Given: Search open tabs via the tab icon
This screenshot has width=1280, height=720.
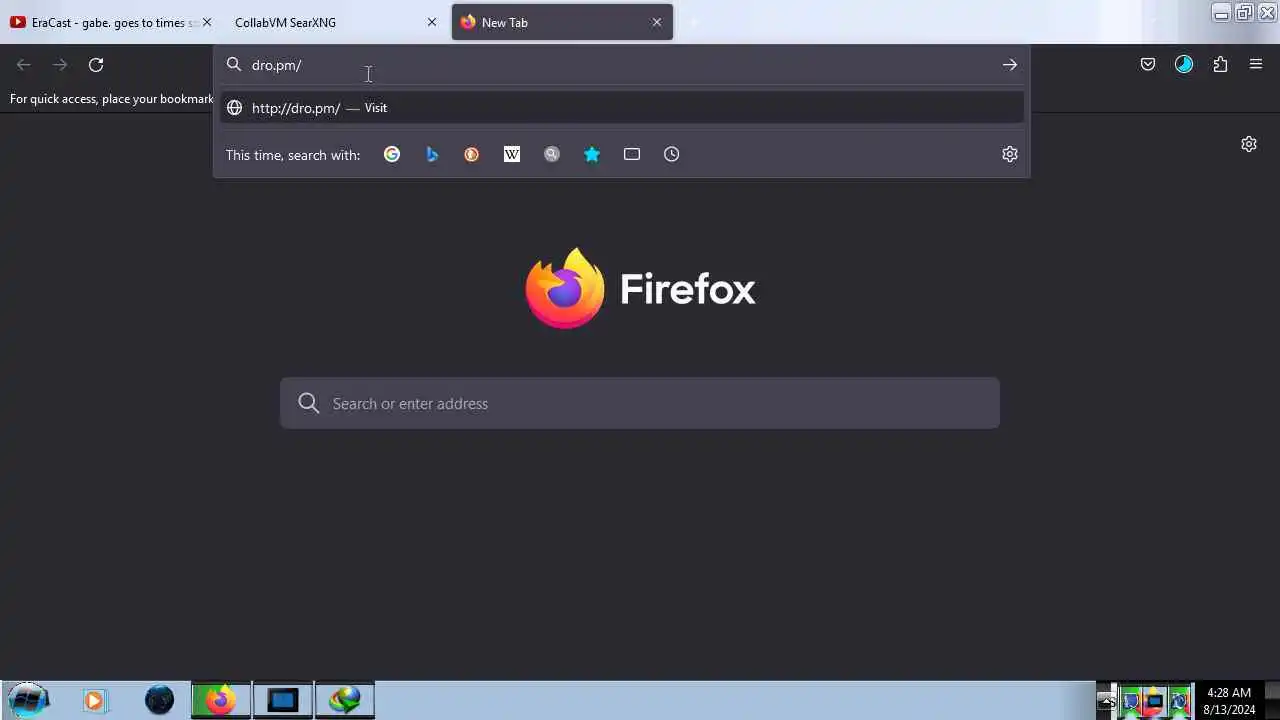Looking at the screenshot, I should point(632,154).
